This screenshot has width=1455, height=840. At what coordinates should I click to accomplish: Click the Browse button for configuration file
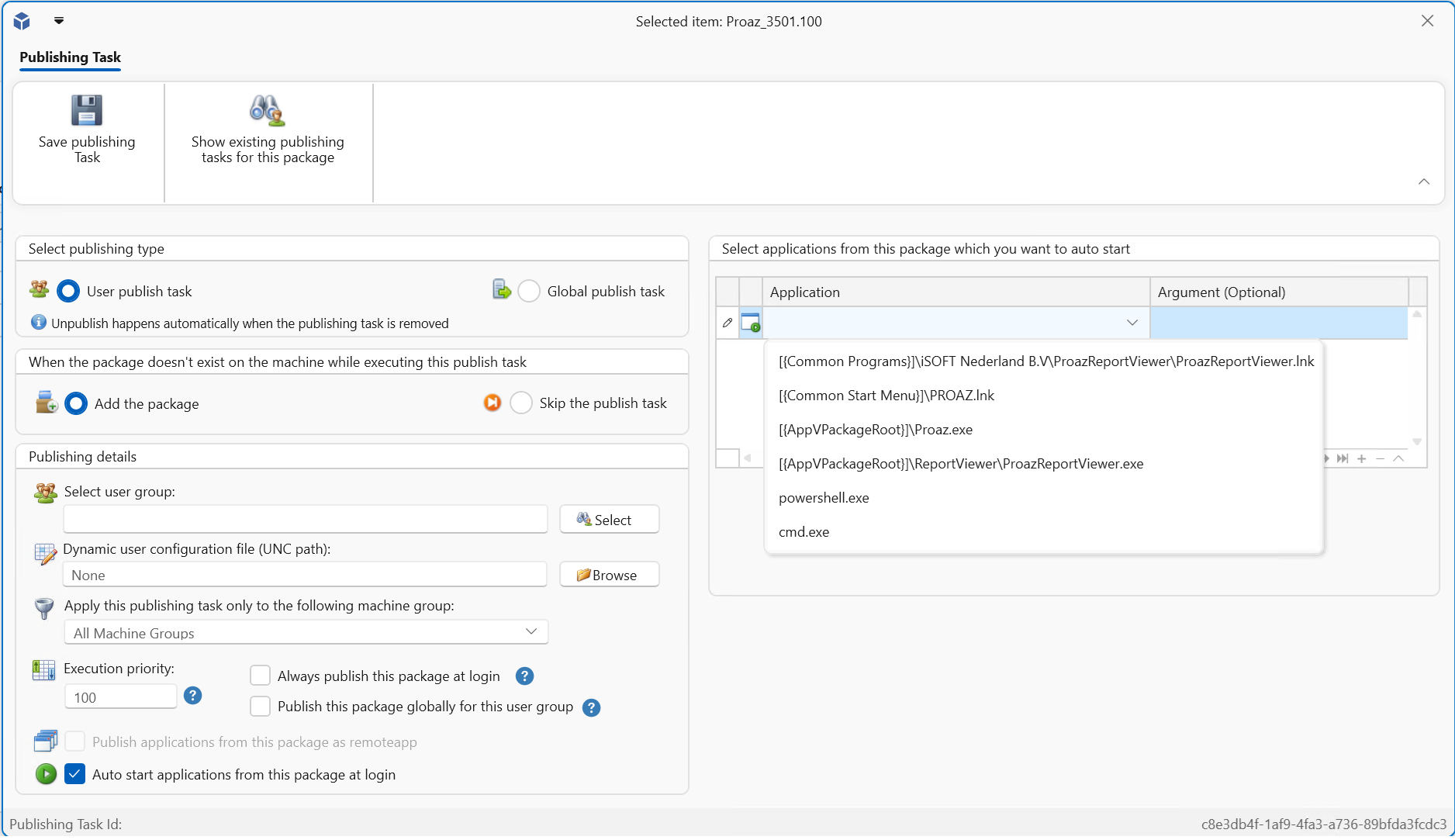[609, 575]
